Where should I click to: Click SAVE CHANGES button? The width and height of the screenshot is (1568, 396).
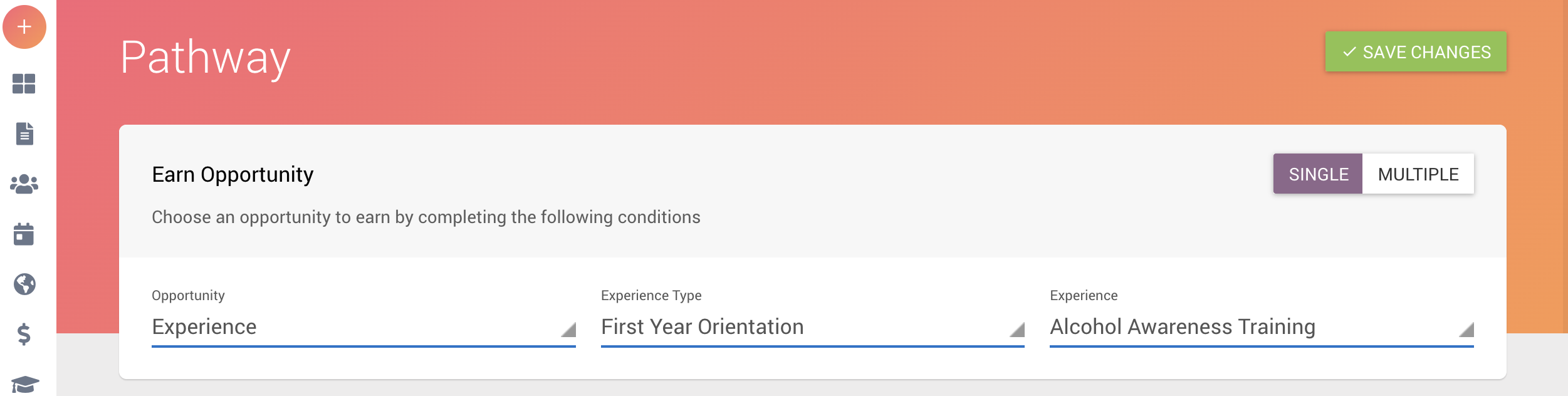point(1416,51)
